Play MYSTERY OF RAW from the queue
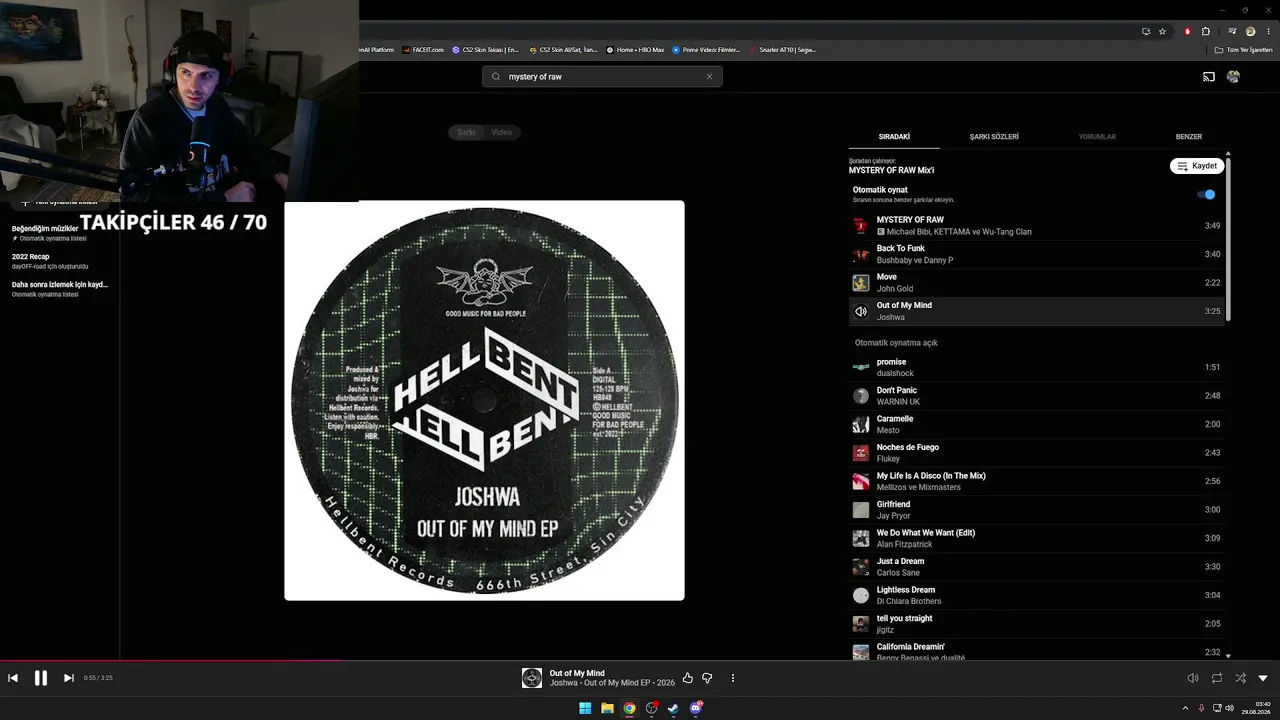 click(x=1036, y=226)
